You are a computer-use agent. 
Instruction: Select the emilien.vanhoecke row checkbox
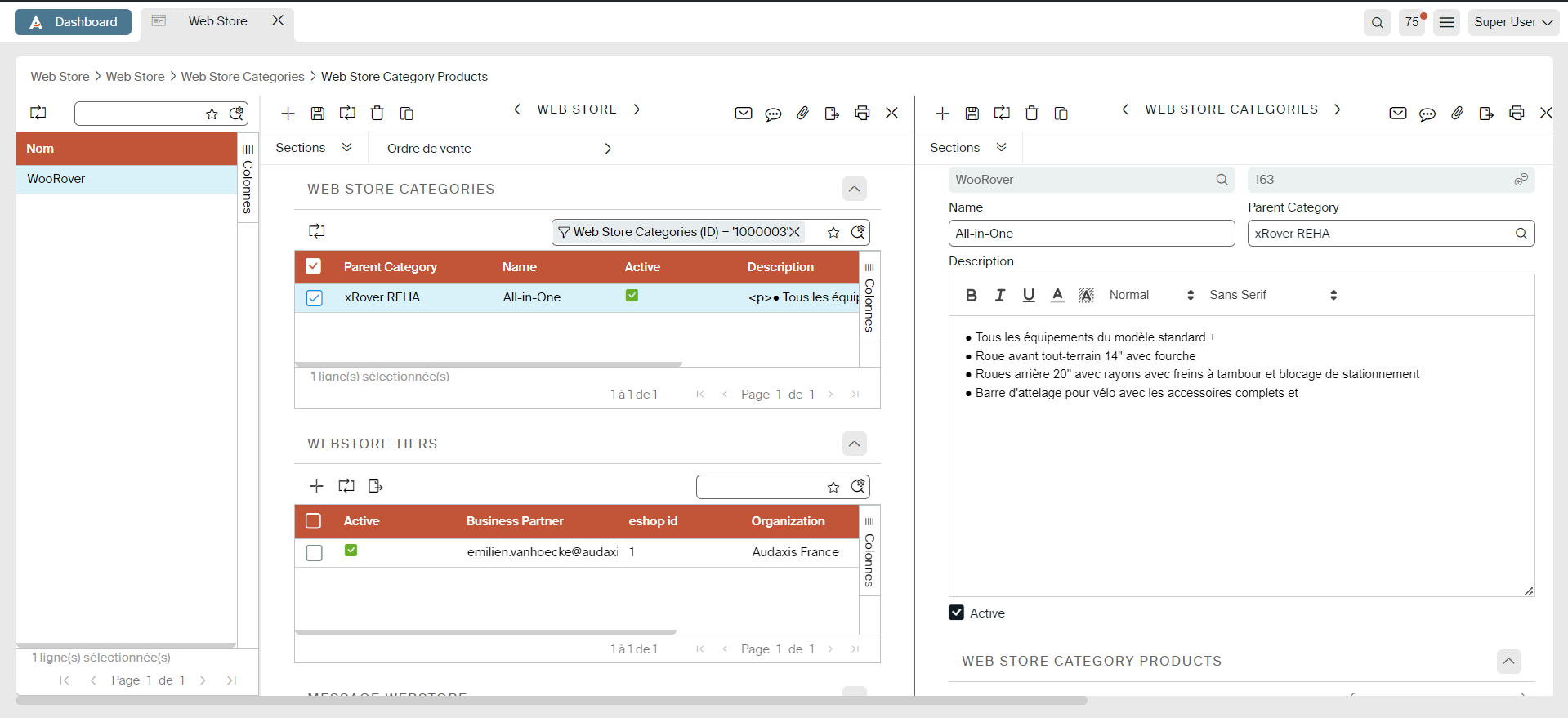click(315, 553)
